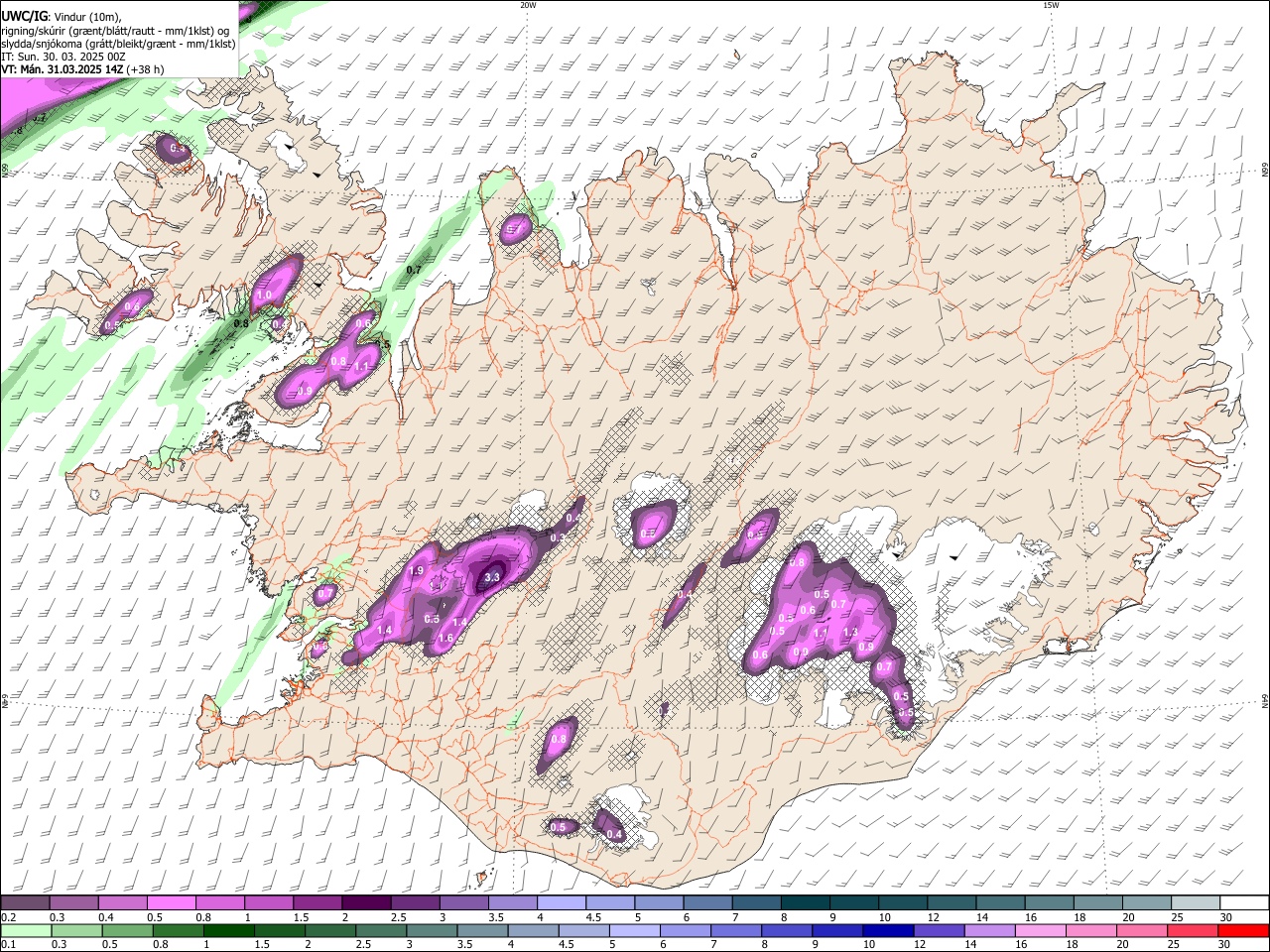Pick the white swatch above the top-row 30 label

tap(1244, 903)
